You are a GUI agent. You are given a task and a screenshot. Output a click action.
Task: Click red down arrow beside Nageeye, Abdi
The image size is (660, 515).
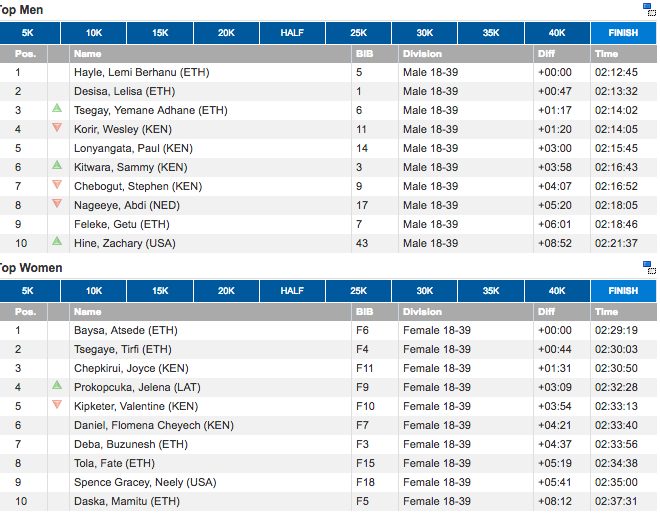[x=57, y=204]
